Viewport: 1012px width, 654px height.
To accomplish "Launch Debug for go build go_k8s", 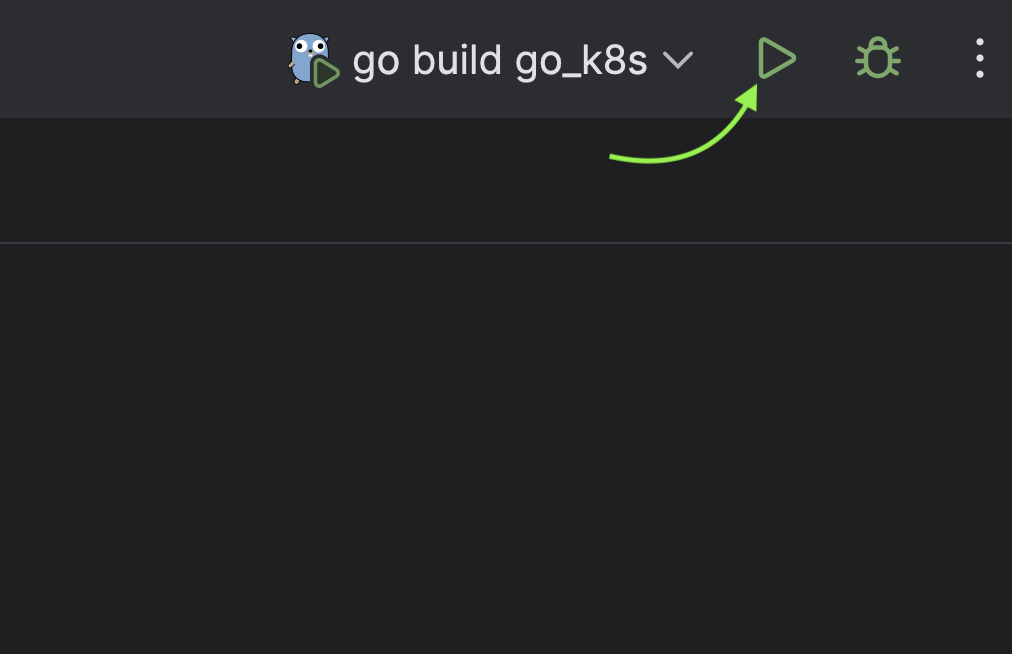I will coord(878,58).
